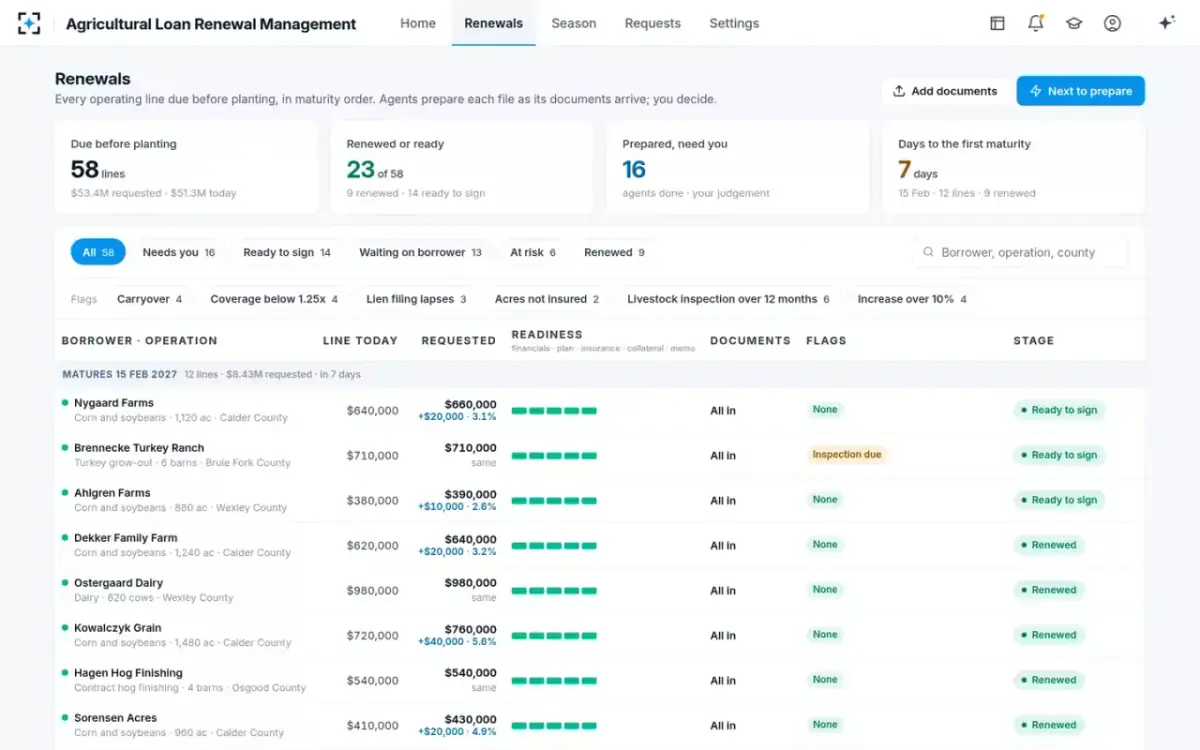Show Ready to sign lines

(287, 252)
